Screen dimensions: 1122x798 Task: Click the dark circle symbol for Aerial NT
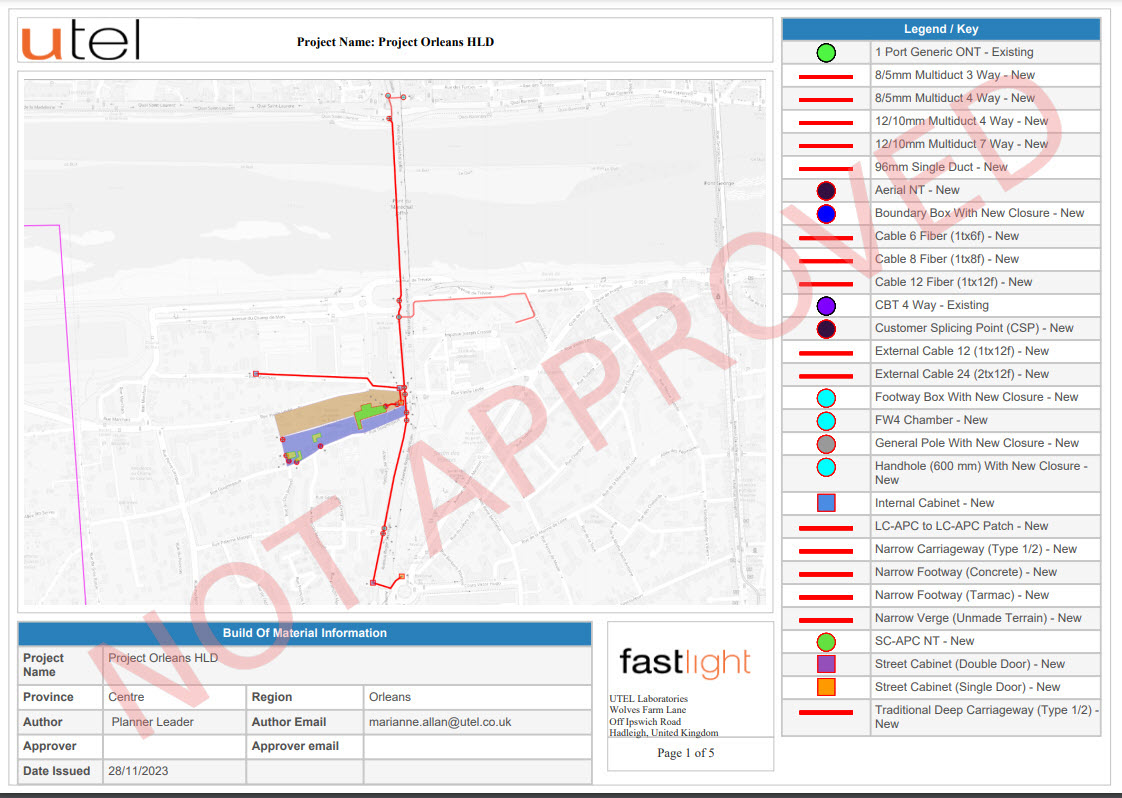point(826,190)
